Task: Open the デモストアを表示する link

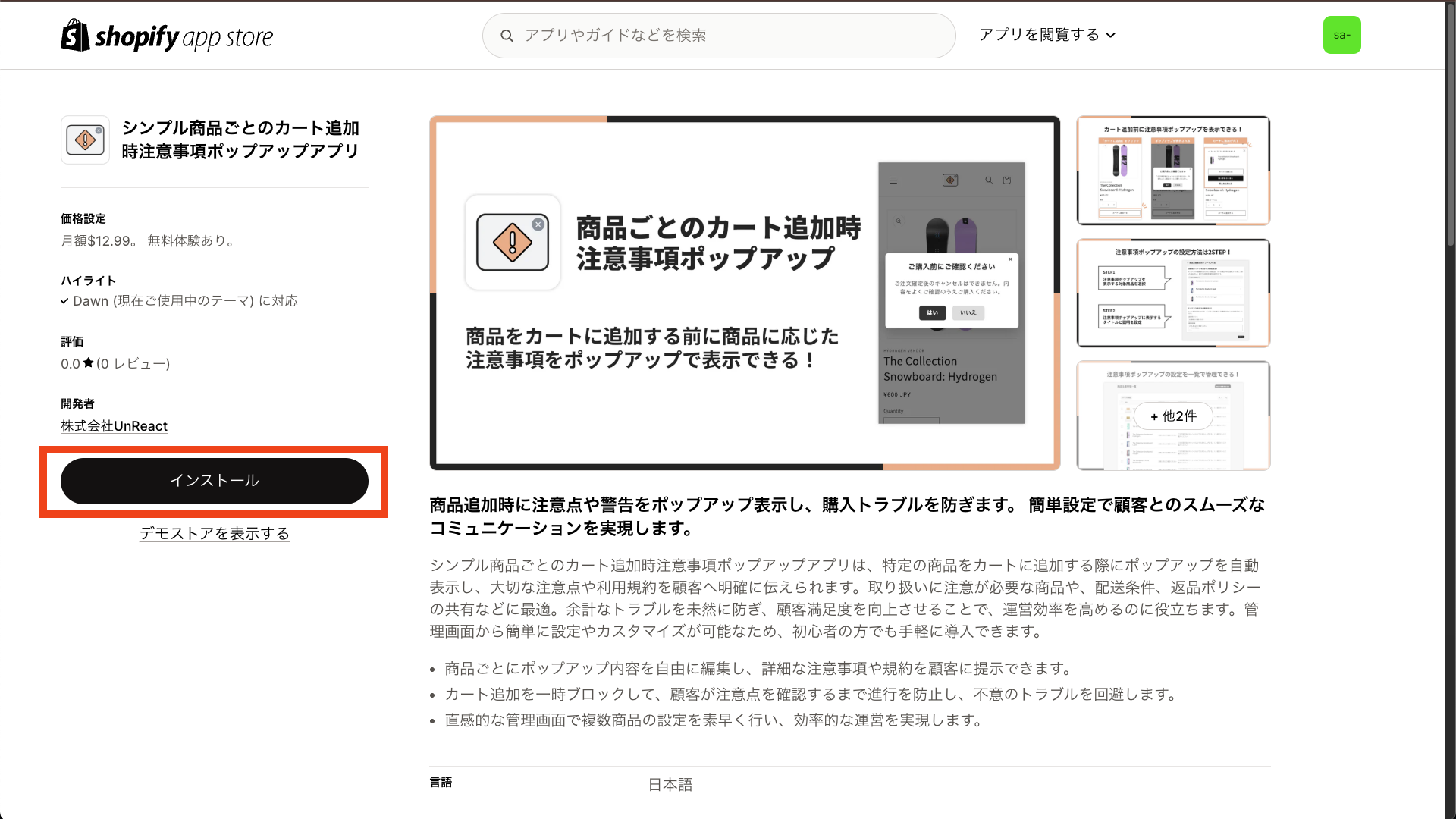Action: 214,534
